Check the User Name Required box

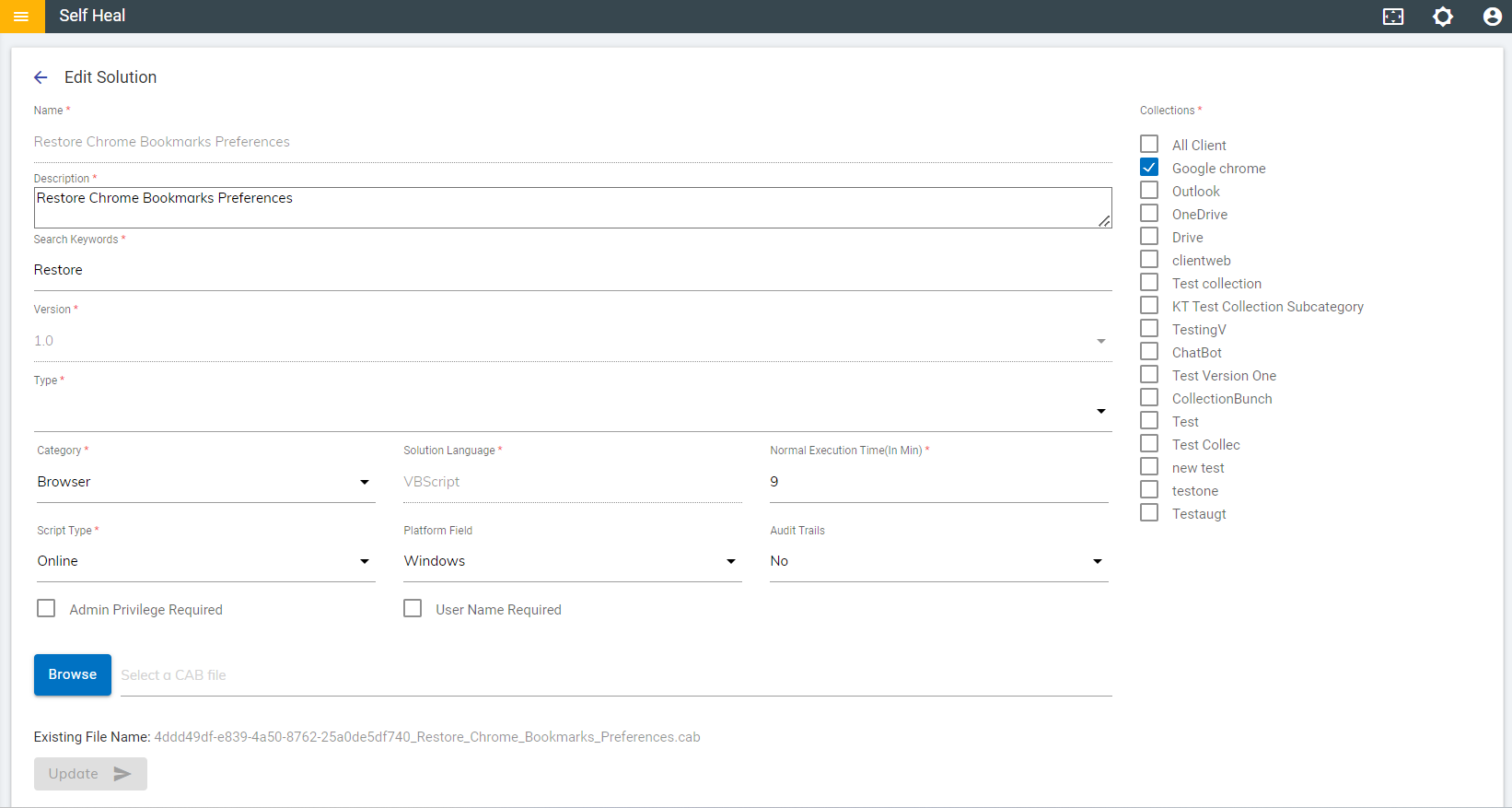click(x=413, y=609)
